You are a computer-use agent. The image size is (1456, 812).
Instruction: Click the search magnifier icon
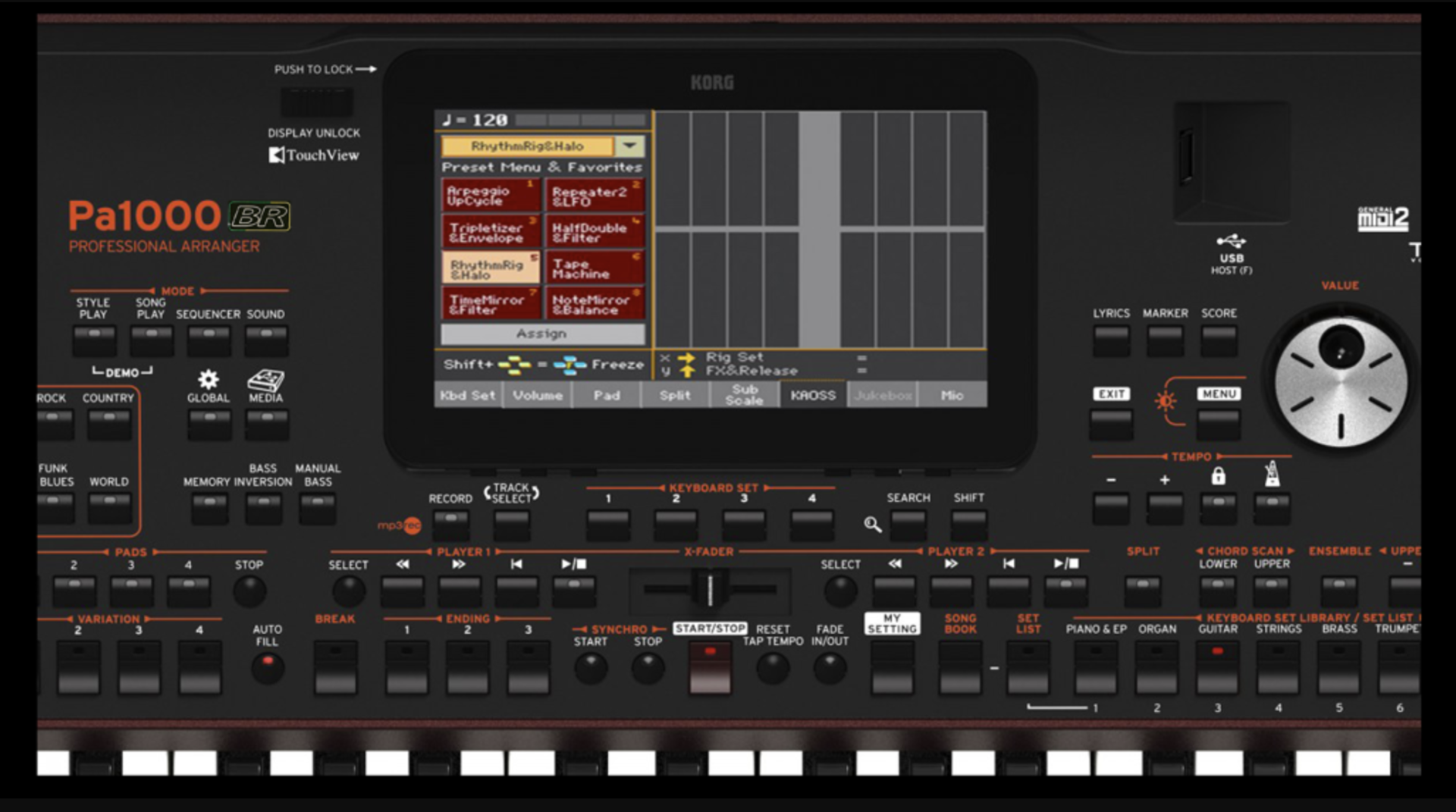point(872,524)
